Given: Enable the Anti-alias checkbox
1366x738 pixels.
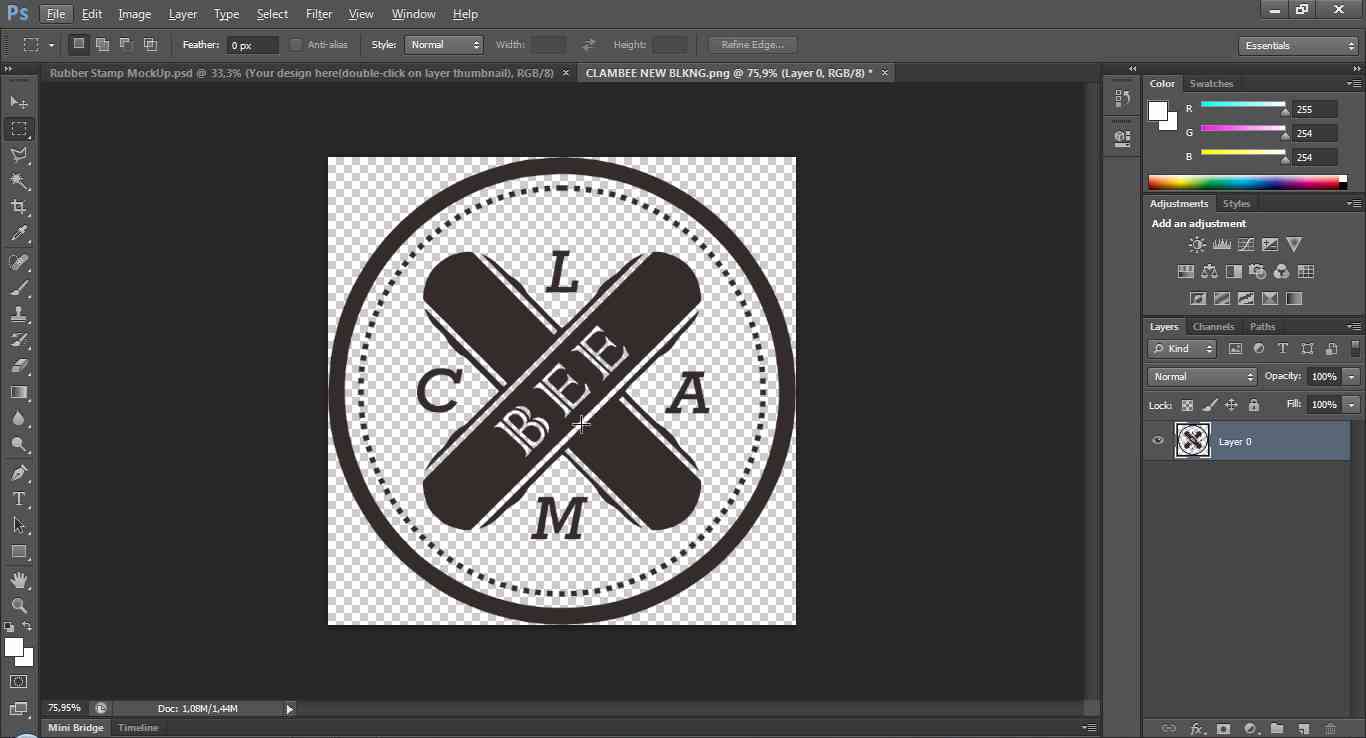Looking at the screenshot, I should (296, 44).
